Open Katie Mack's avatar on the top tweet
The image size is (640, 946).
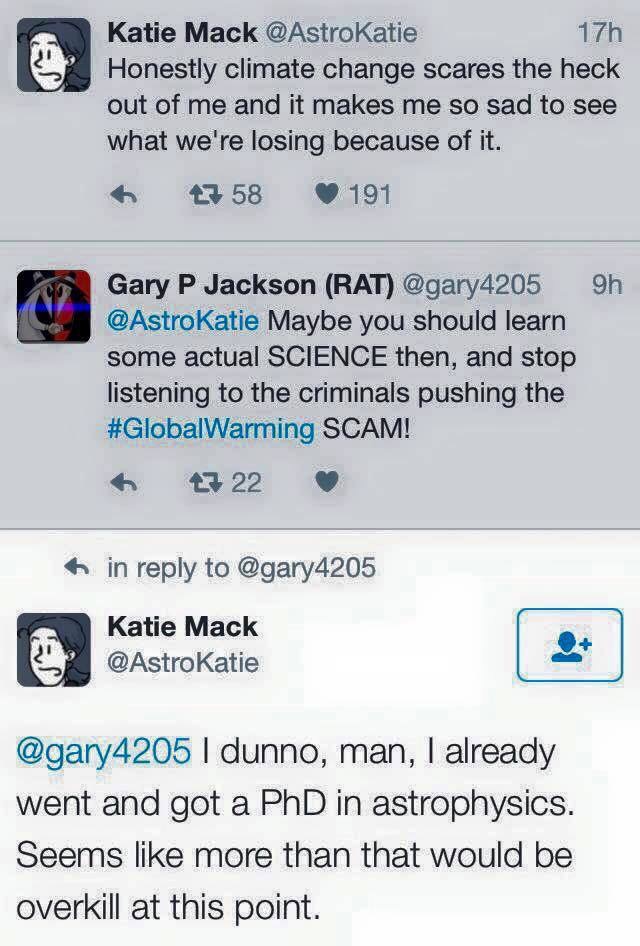(54, 56)
